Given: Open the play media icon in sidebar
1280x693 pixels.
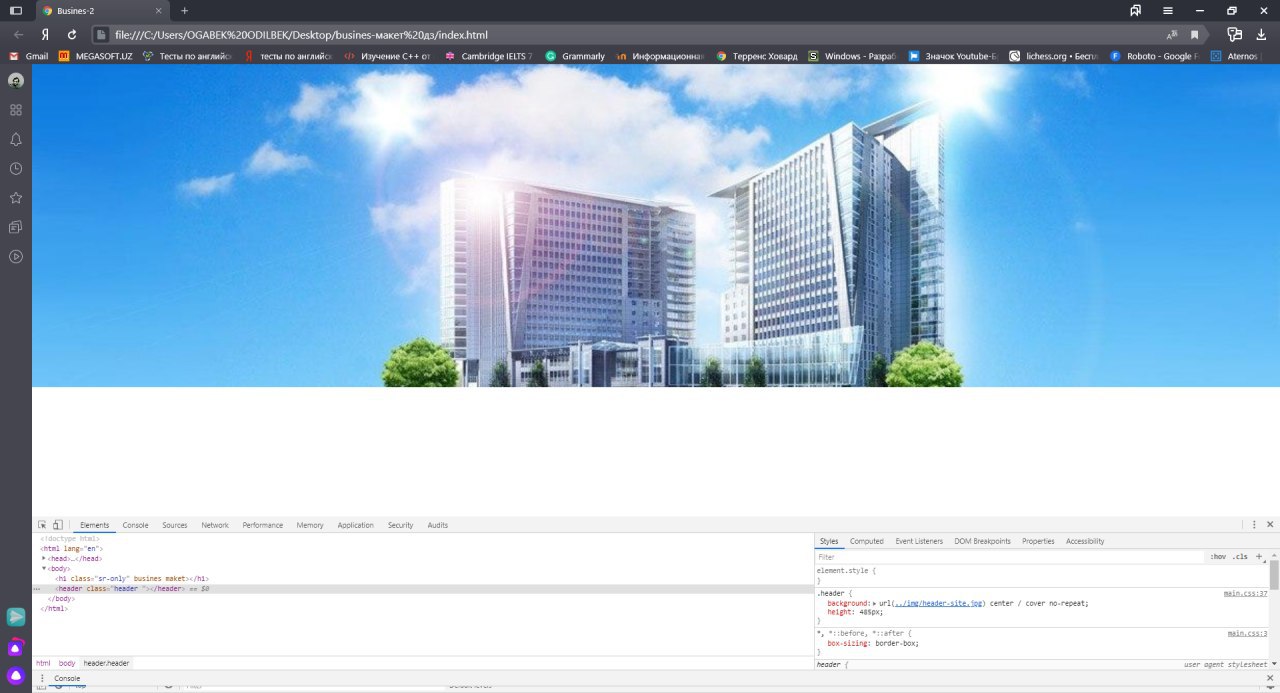Looking at the screenshot, I should (16, 256).
